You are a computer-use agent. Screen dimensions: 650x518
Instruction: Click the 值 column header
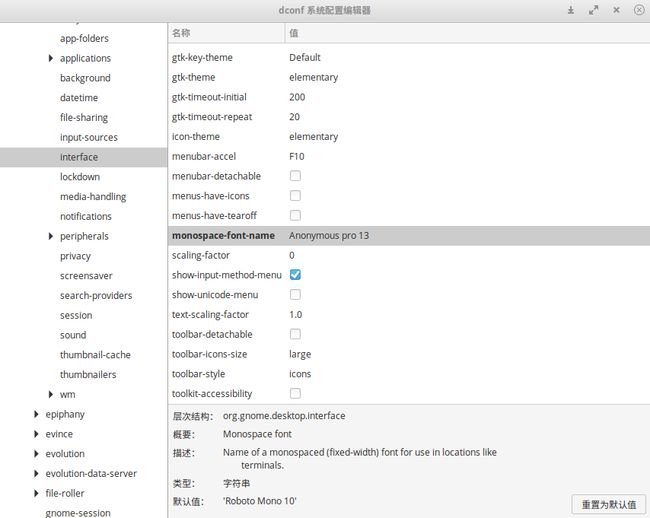point(467,33)
